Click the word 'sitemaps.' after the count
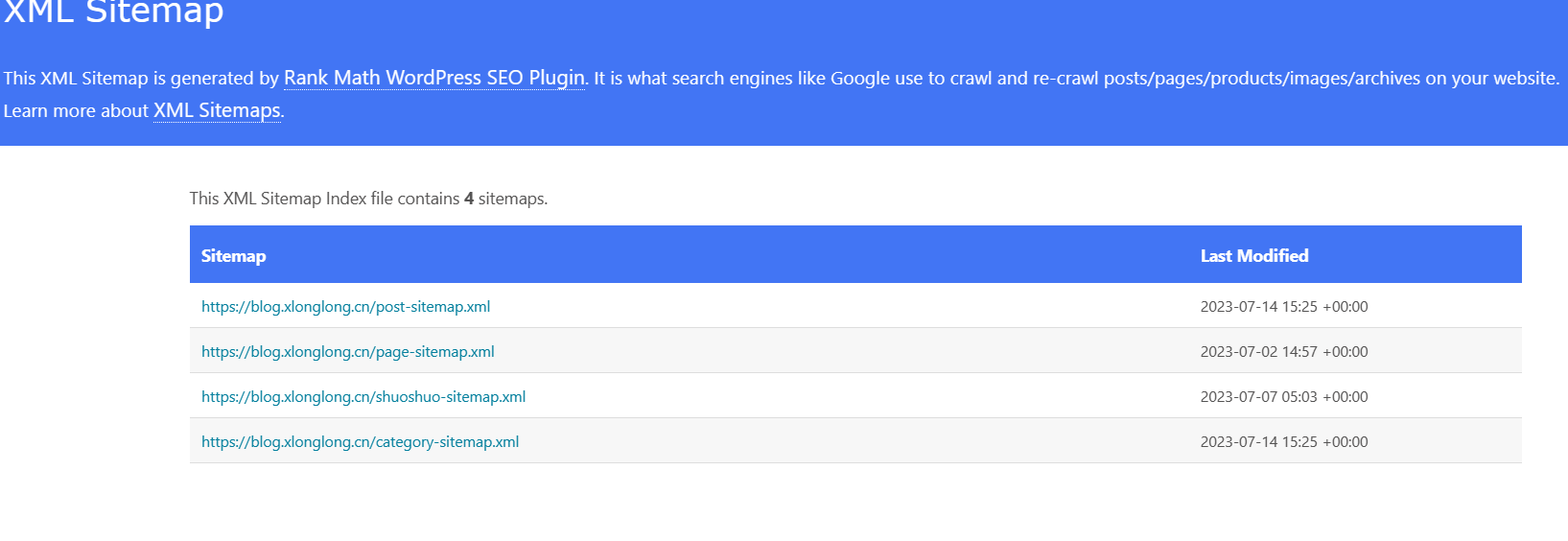1568x541 pixels. [x=513, y=199]
